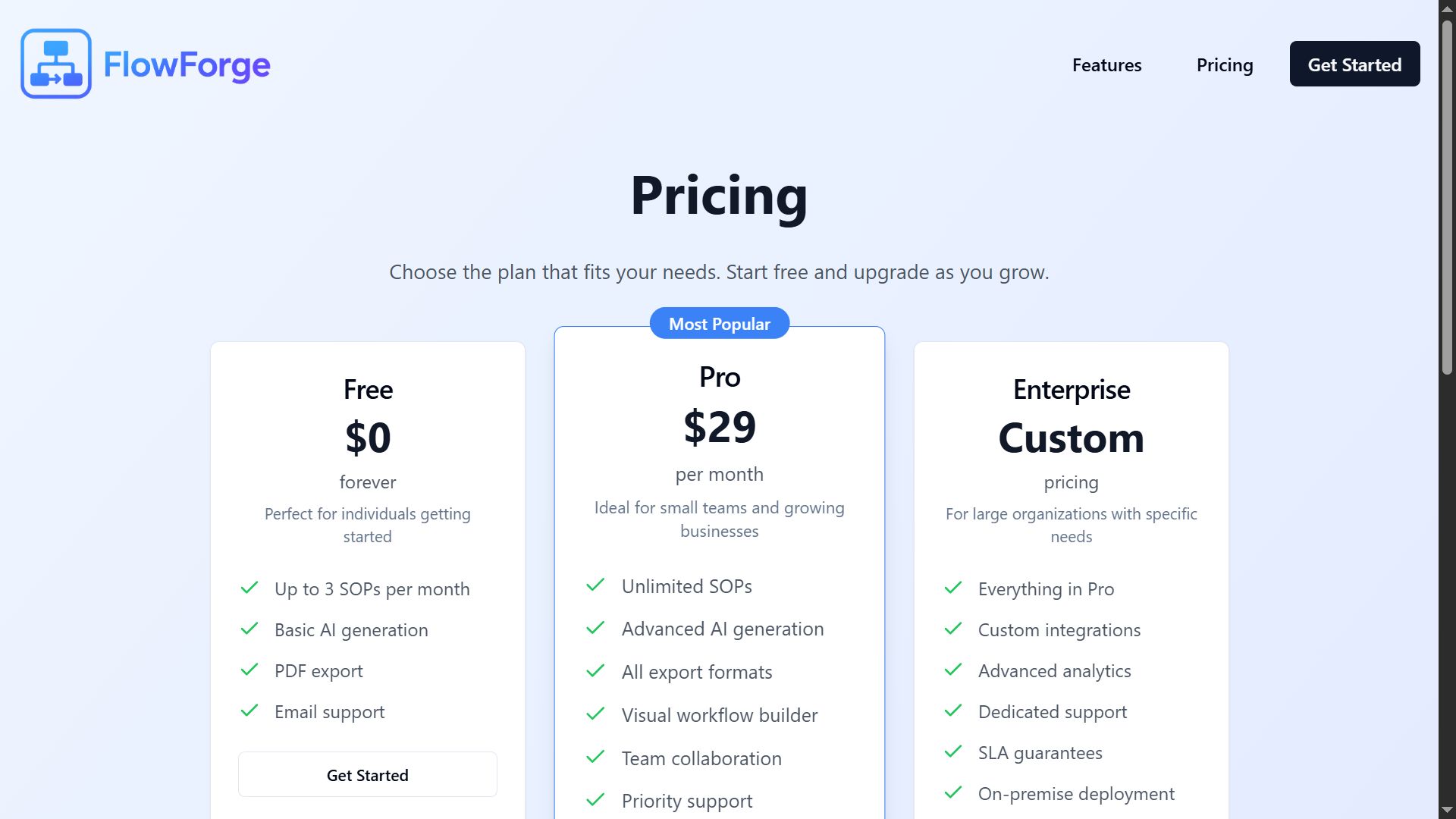The image size is (1456, 819).
Task: Open the Pricing nav link
Action: [1225, 64]
